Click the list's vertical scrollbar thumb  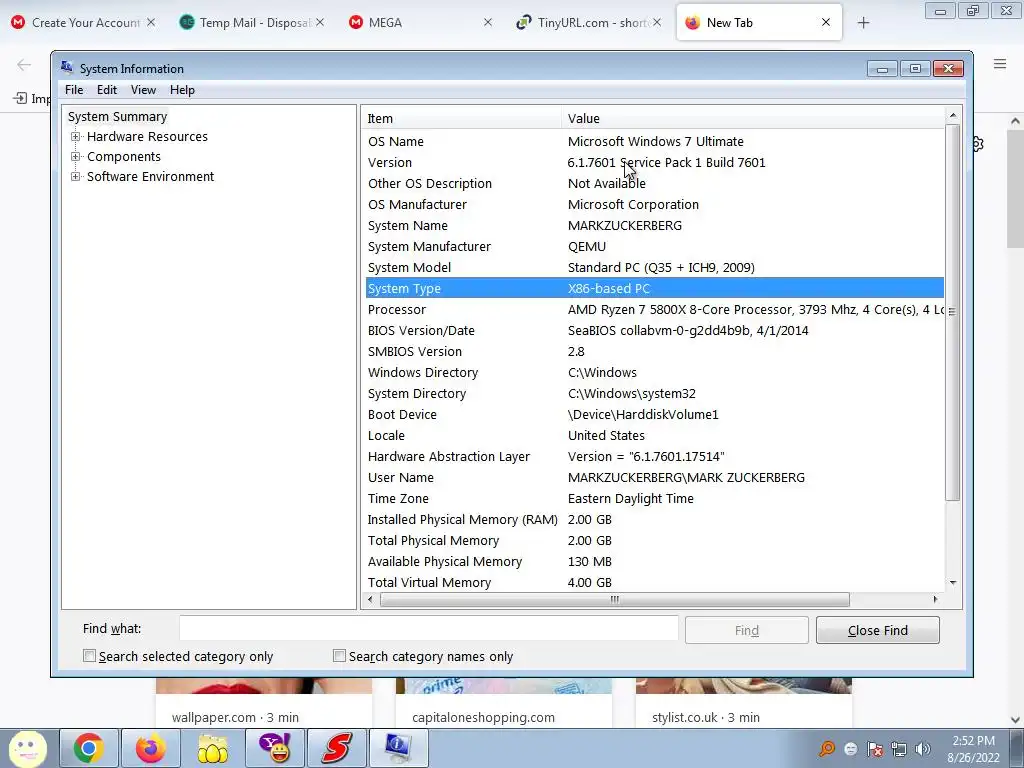953,312
